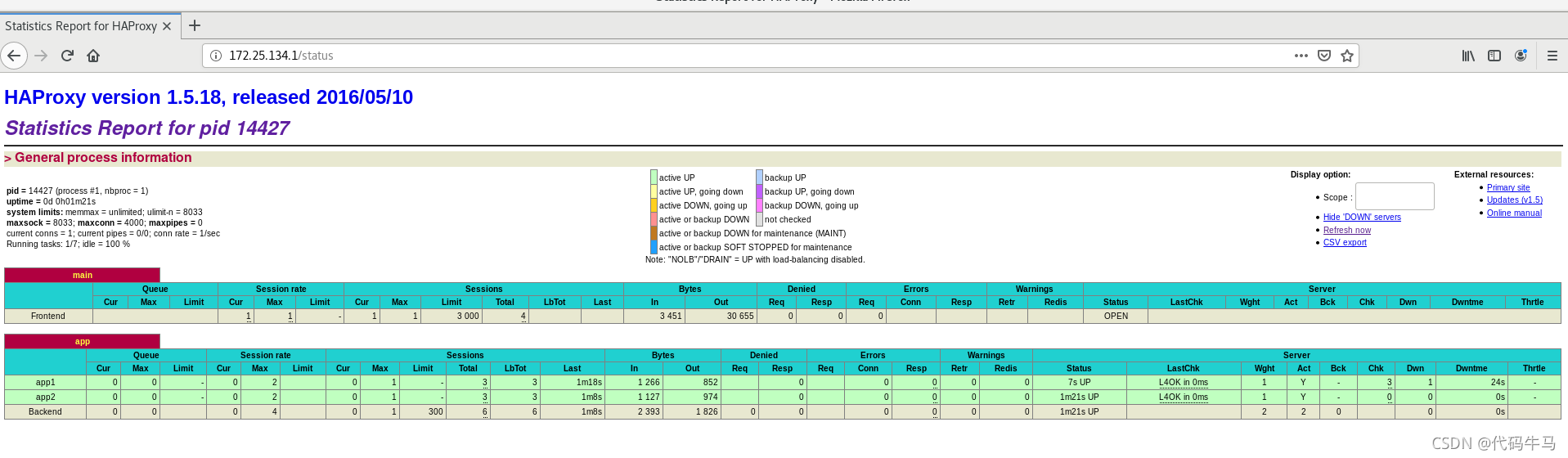Screen dimensions: 1568x458
Task: Open the Library icon in toolbar
Action: (1468, 56)
